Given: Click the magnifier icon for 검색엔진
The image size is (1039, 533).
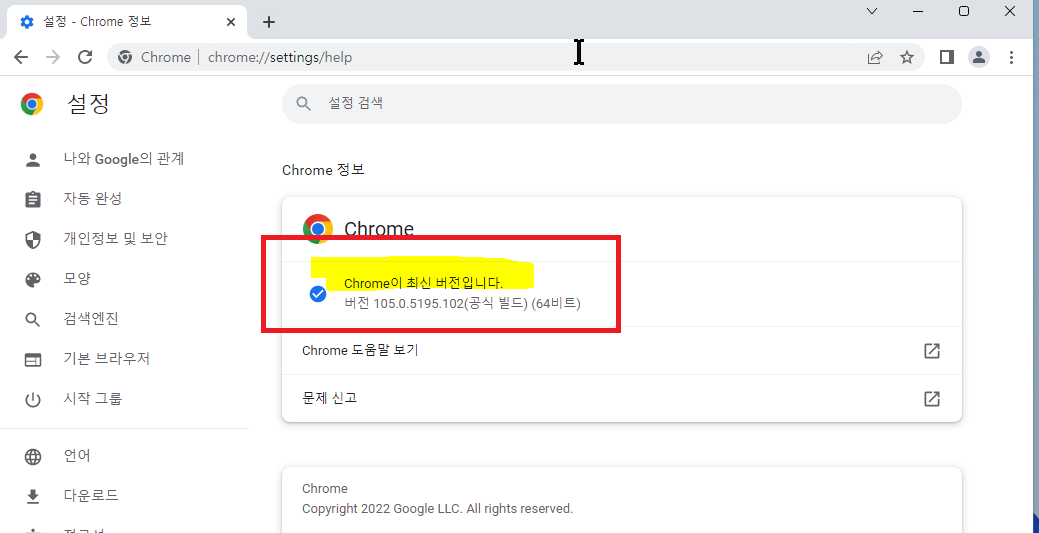Looking at the screenshot, I should pos(32,320).
